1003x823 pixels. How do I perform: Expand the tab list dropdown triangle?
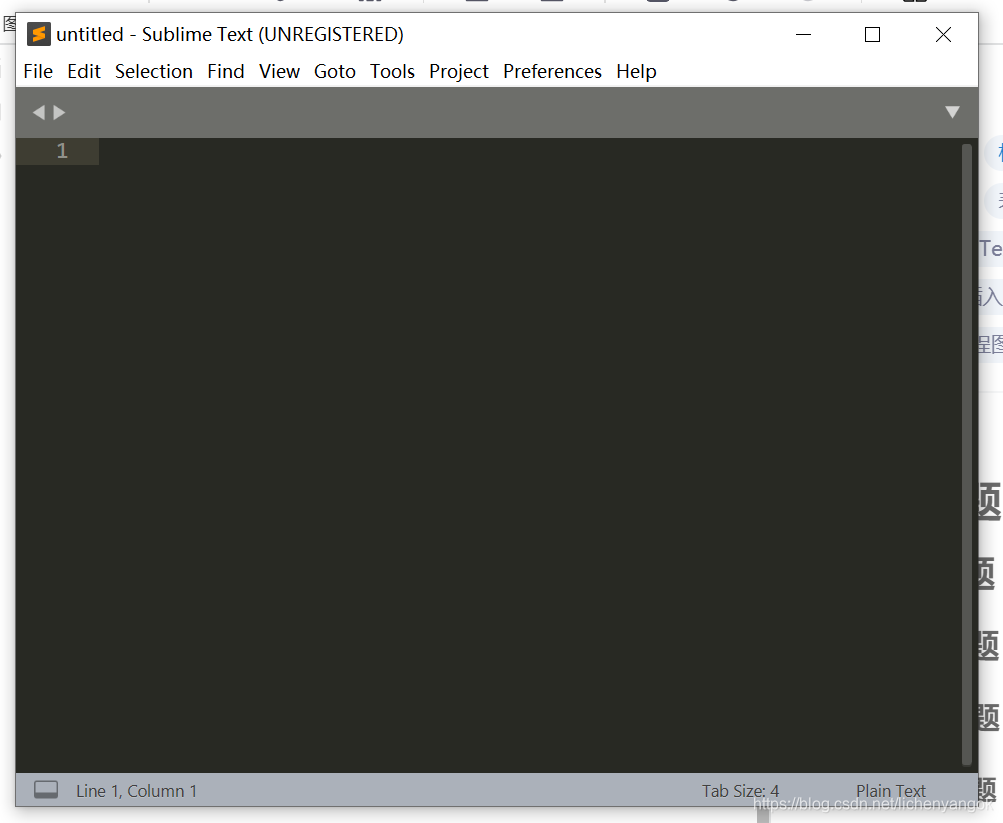tap(952, 113)
